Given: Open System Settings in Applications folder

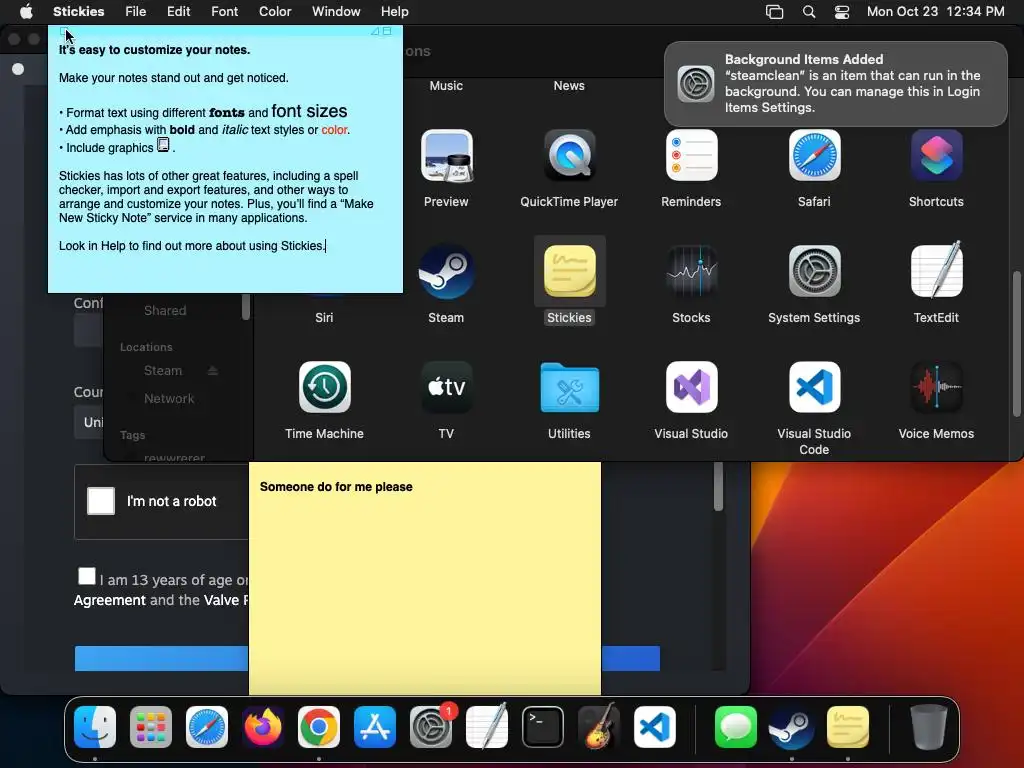Looking at the screenshot, I should (x=814, y=271).
